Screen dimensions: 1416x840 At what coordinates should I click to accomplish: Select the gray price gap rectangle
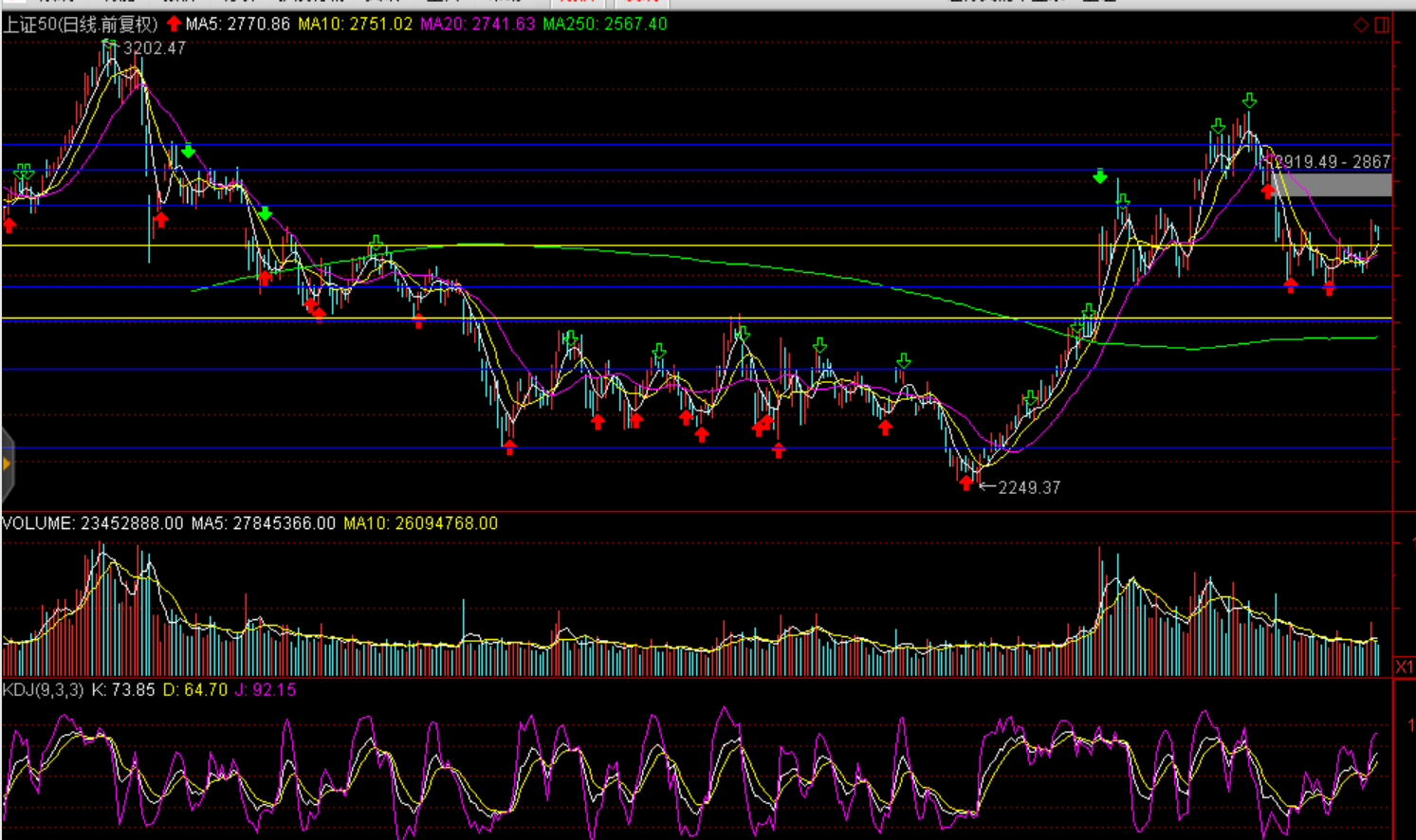click(1333, 185)
